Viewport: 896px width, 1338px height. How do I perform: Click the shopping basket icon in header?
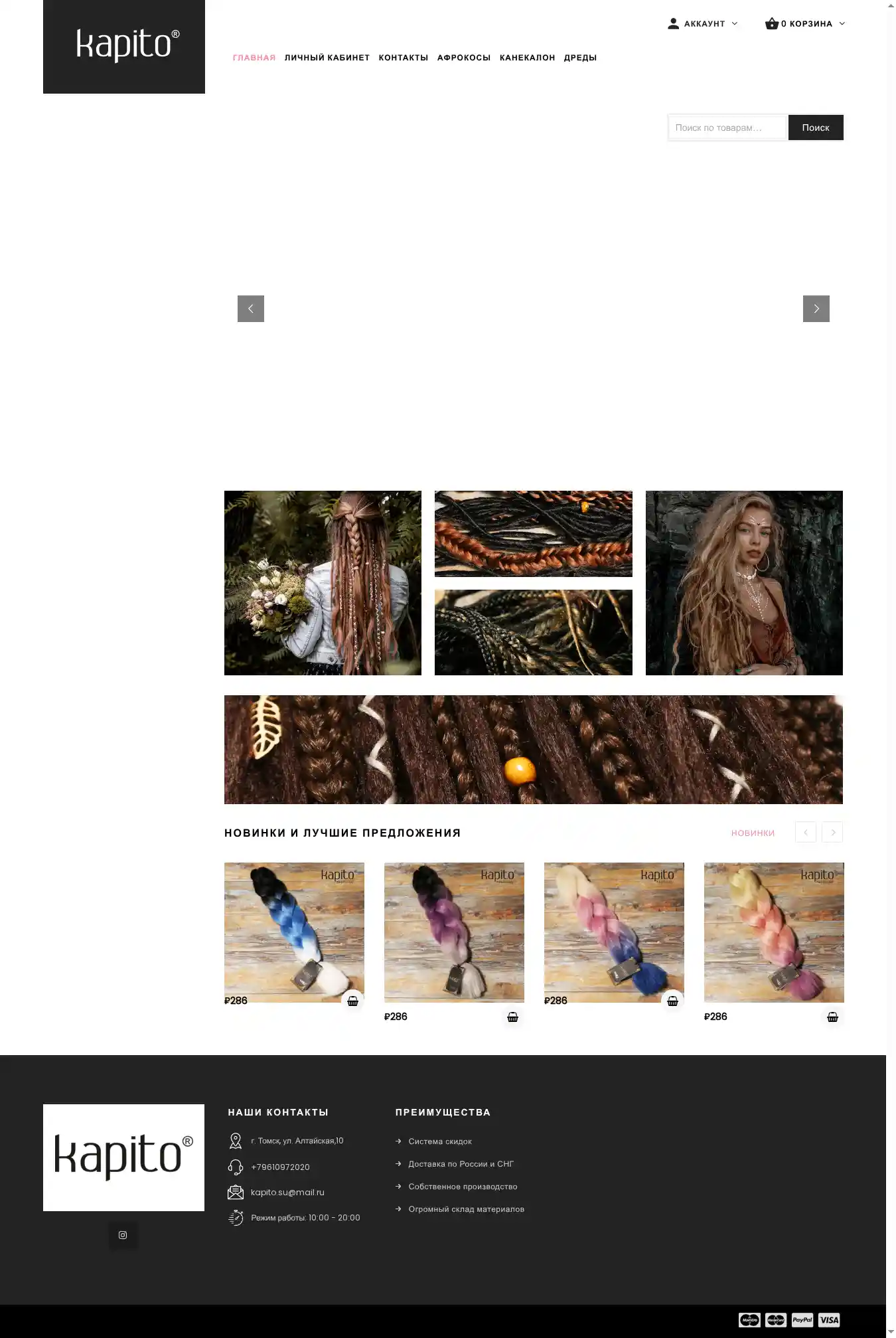[x=772, y=23]
